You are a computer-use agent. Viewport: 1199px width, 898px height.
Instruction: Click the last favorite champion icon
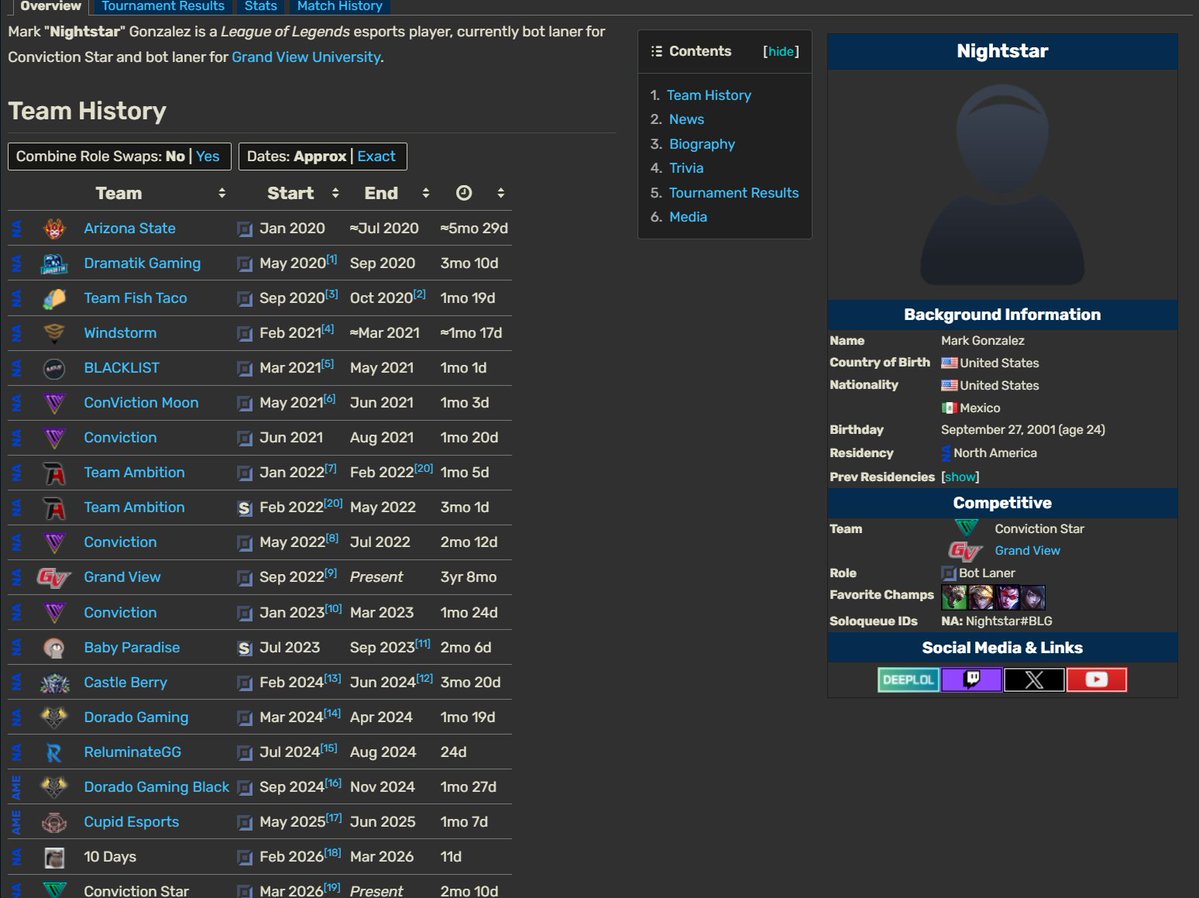[1033, 596]
